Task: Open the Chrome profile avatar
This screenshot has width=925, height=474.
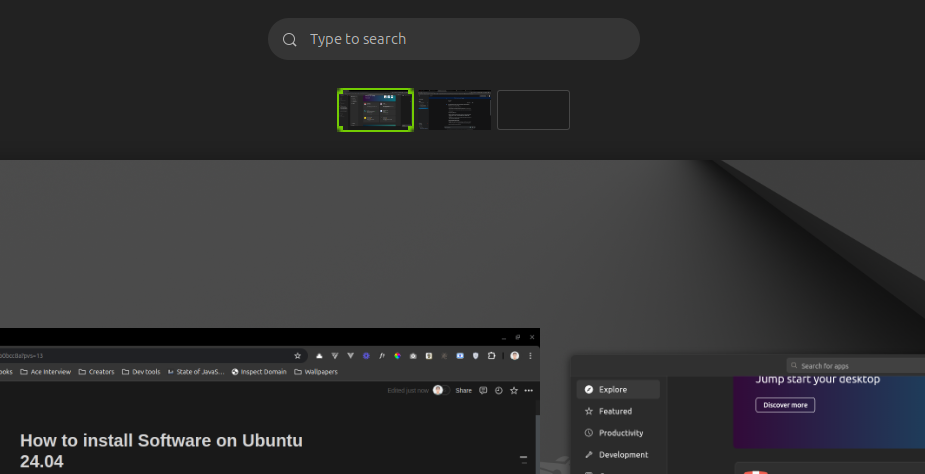Action: pyautogui.click(x=514, y=356)
